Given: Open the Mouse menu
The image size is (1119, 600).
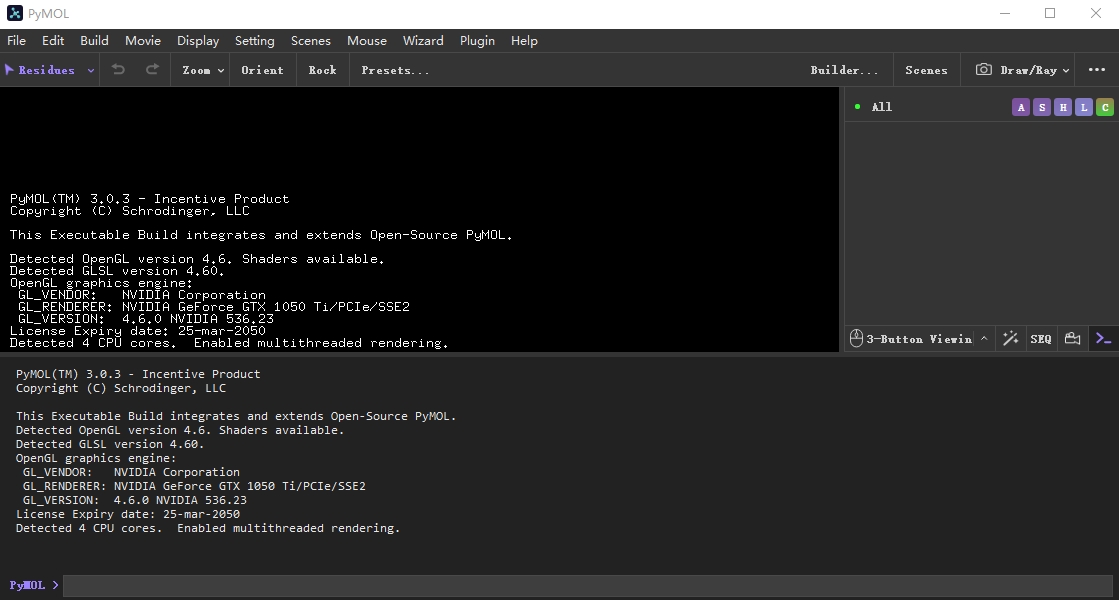Looking at the screenshot, I should tap(367, 41).
